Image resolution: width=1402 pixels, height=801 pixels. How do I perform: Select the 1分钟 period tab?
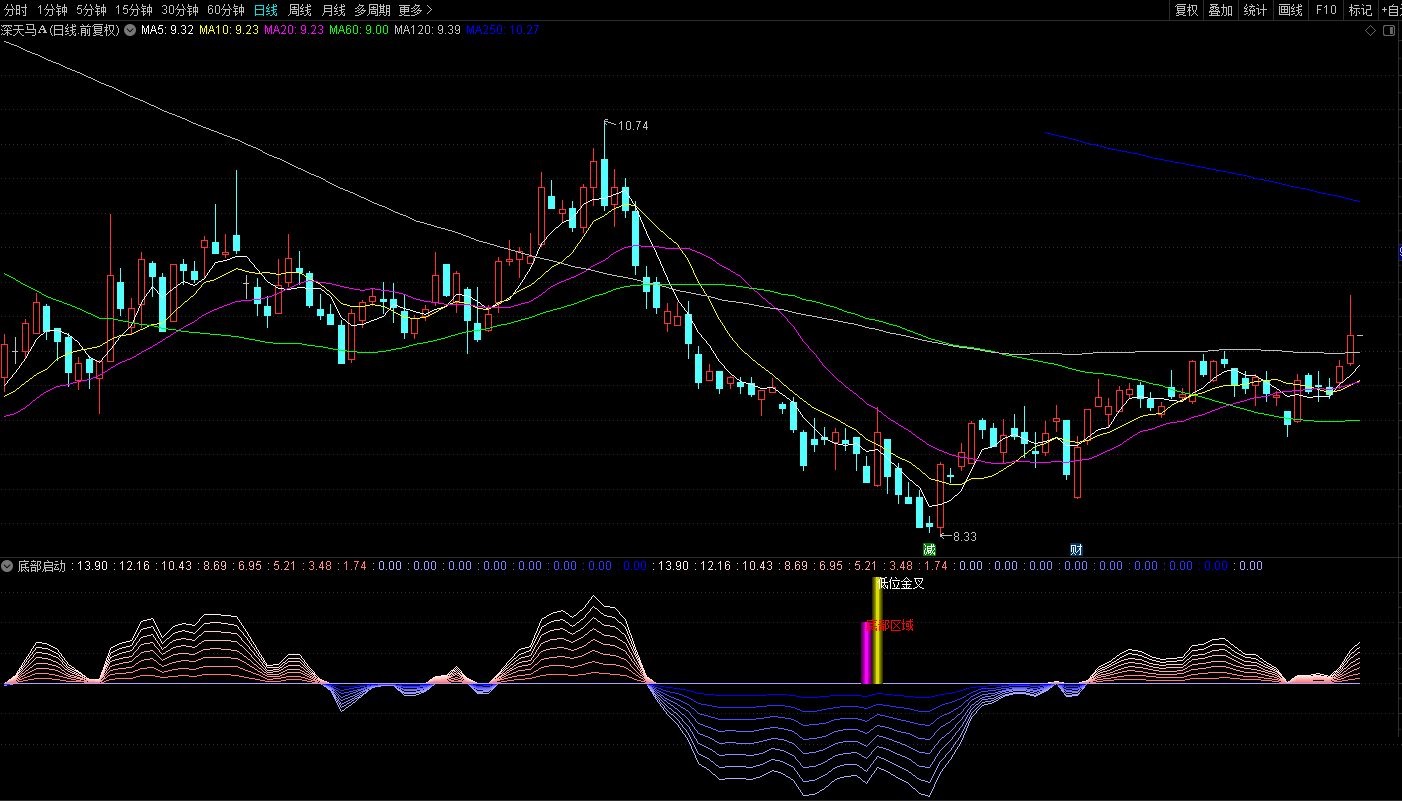pyautogui.click(x=52, y=10)
